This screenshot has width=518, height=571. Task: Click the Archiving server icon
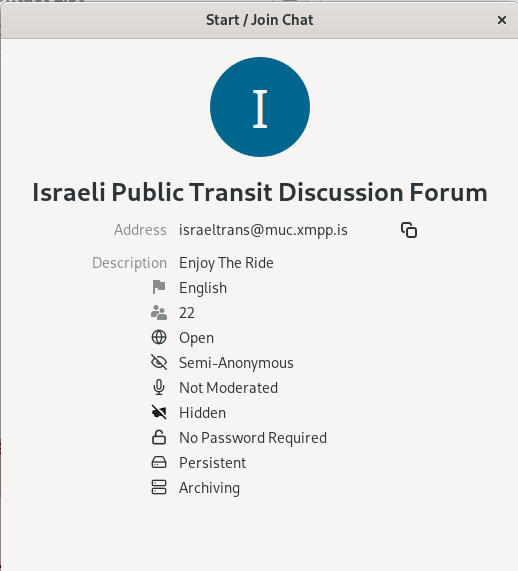pos(159,487)
